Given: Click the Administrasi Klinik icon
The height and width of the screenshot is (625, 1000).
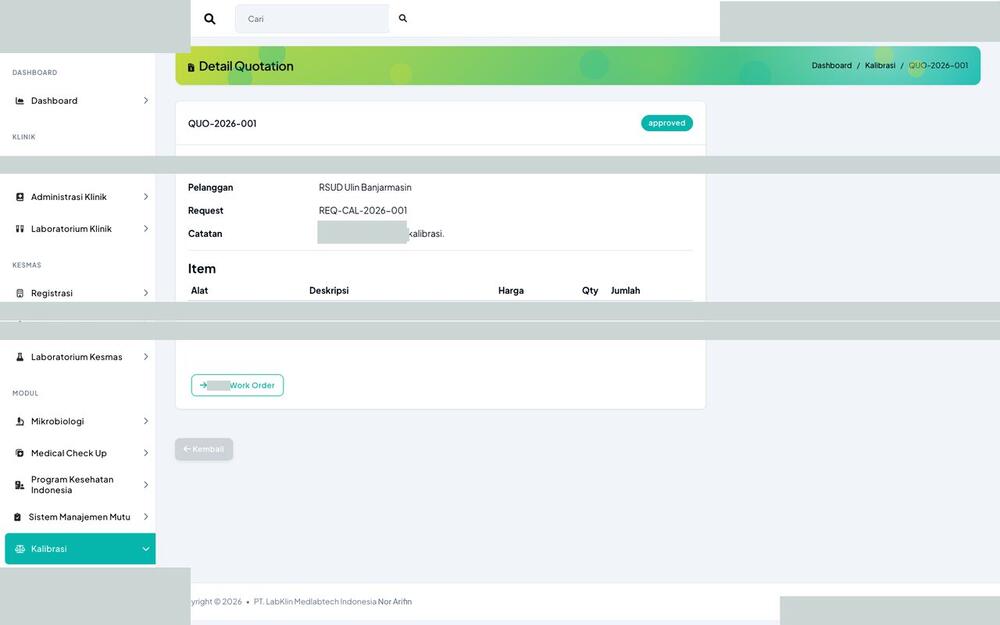Looking at the screenshot, I should pyautogui.click(x=20, y=197).
